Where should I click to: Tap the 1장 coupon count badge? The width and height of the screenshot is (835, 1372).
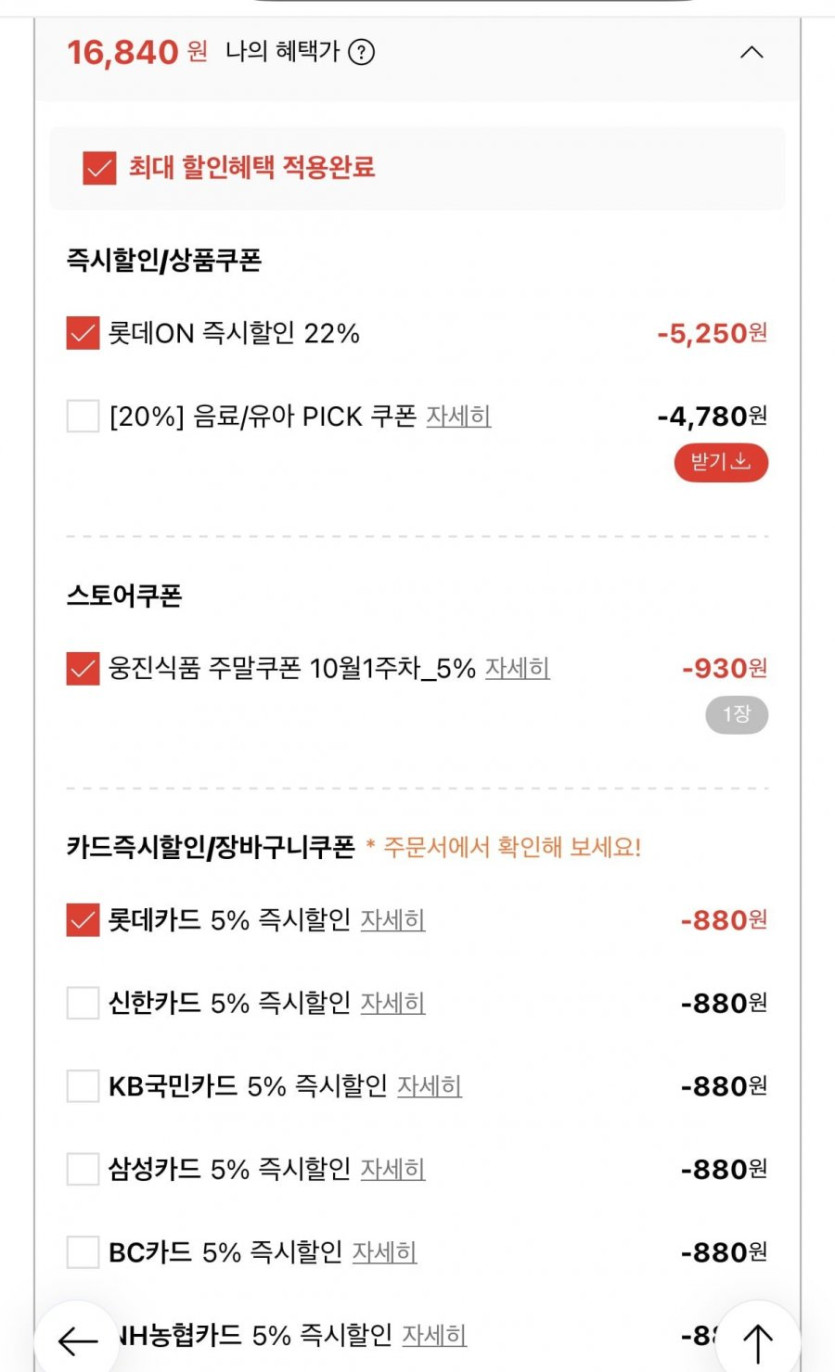click(736, 715)
